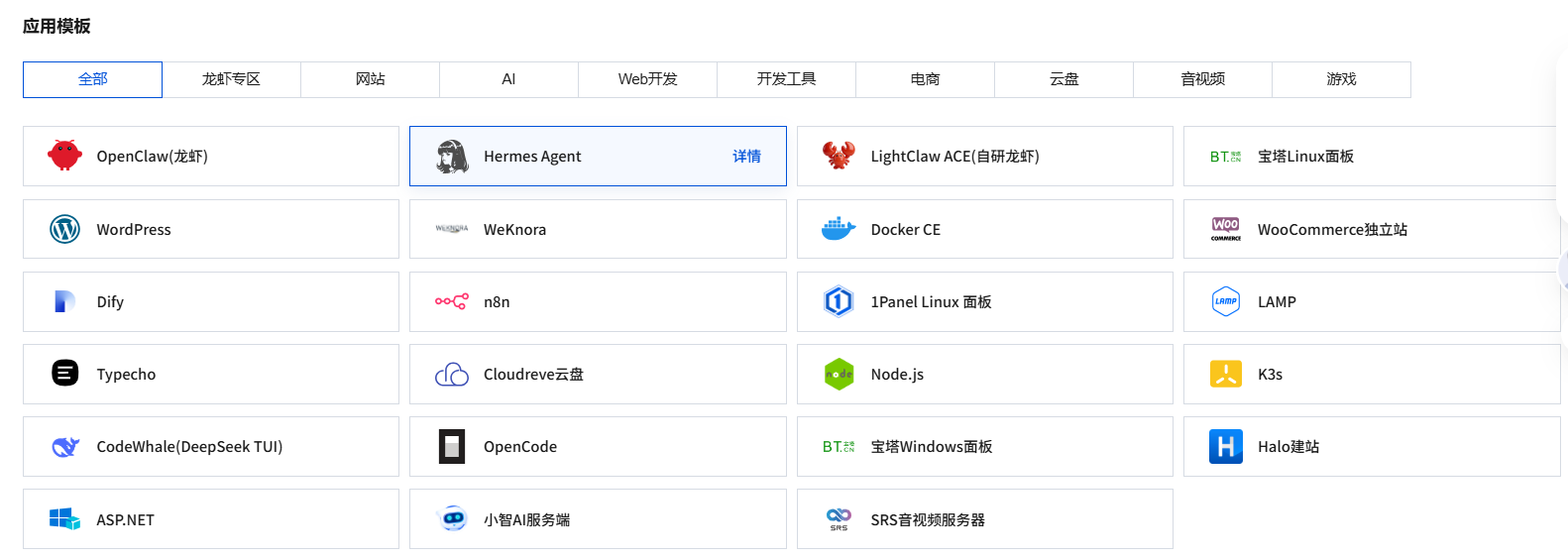Click the LAMP template name
The image size is (1568, 559).
[1277, 302]
